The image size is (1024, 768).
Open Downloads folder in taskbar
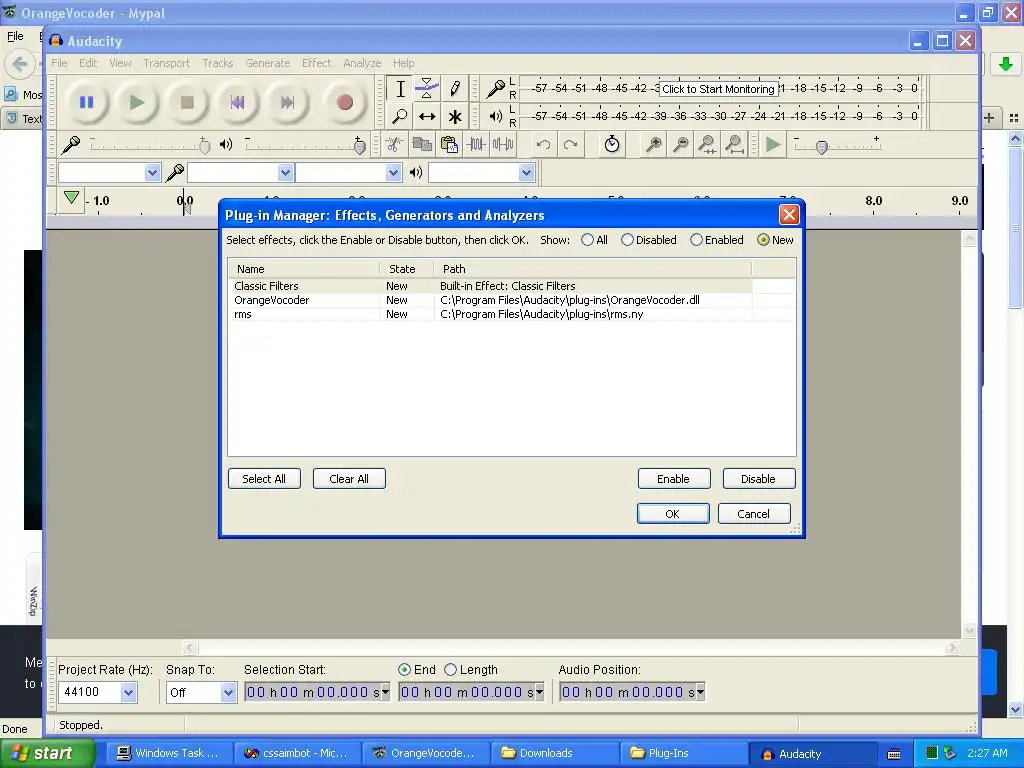tap(554, 753)
